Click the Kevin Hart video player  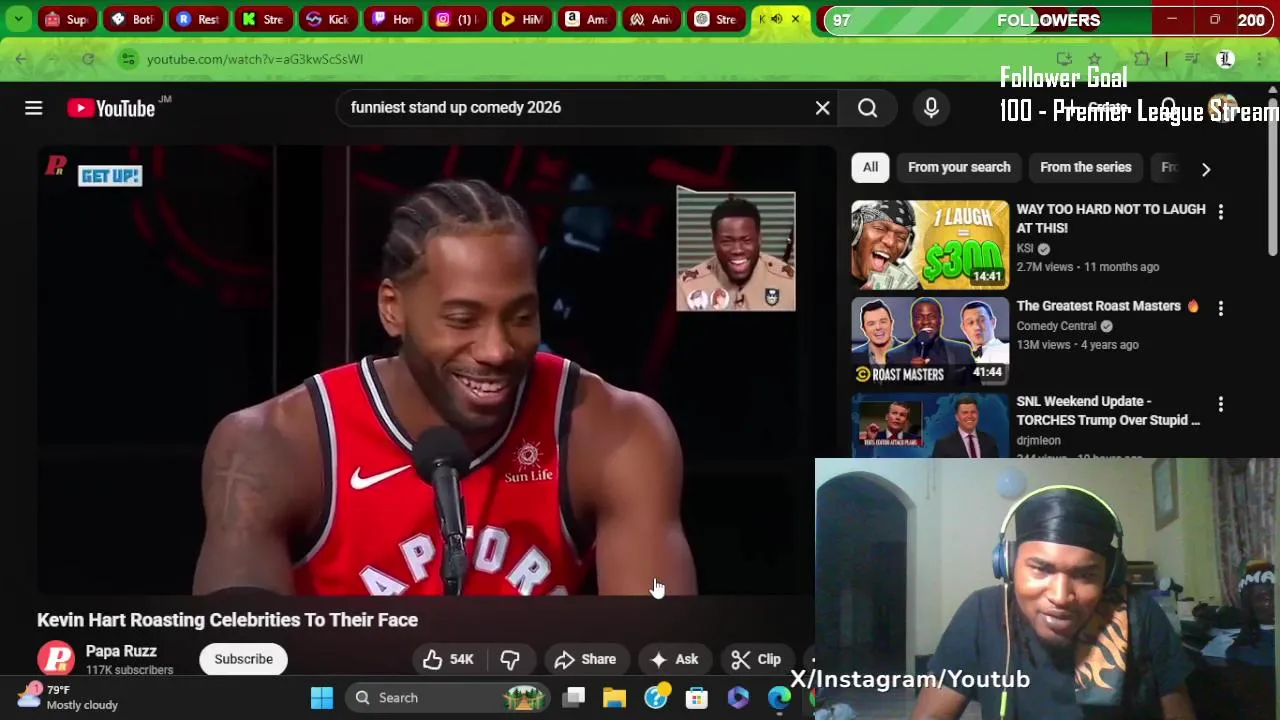click(x=436, y=371)
